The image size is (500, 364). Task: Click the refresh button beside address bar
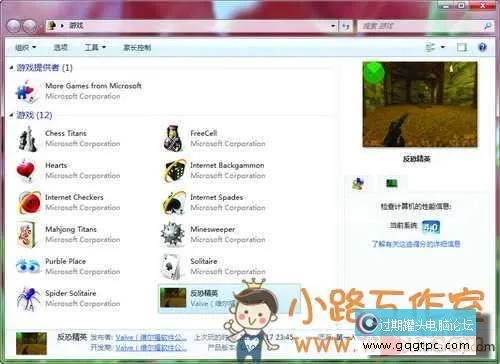coord(346,26)
